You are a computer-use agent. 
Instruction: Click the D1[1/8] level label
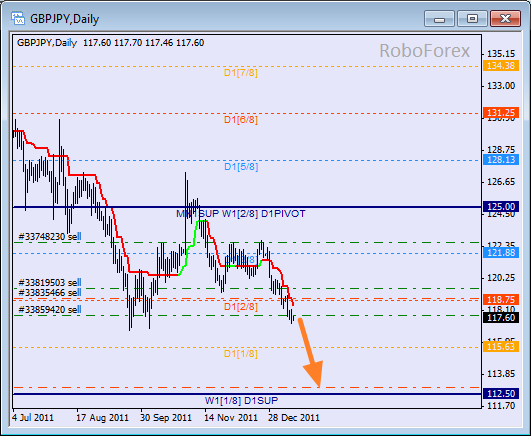(241, 354)
